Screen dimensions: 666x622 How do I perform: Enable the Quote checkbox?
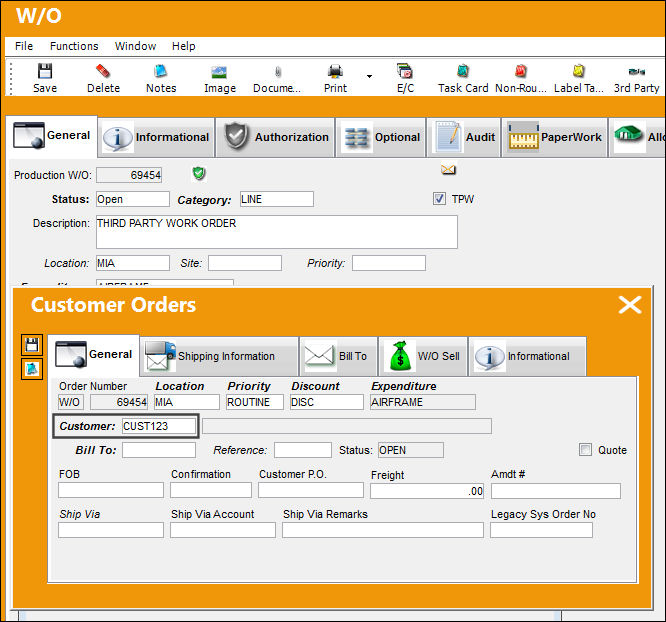coord(585,450)
